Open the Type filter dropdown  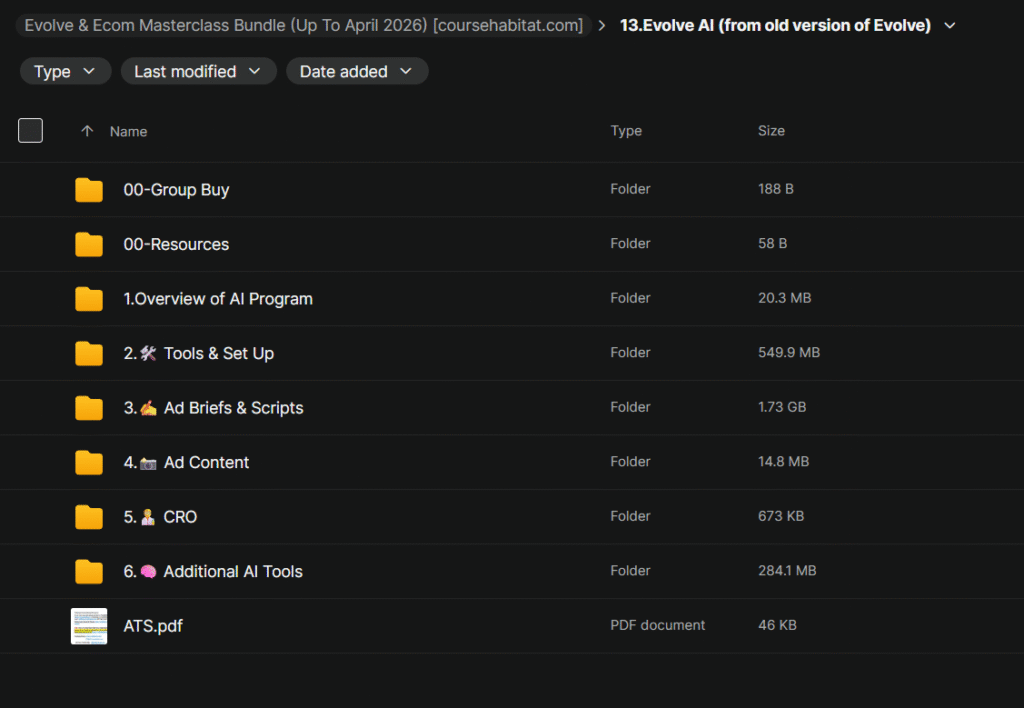(65, 71)
